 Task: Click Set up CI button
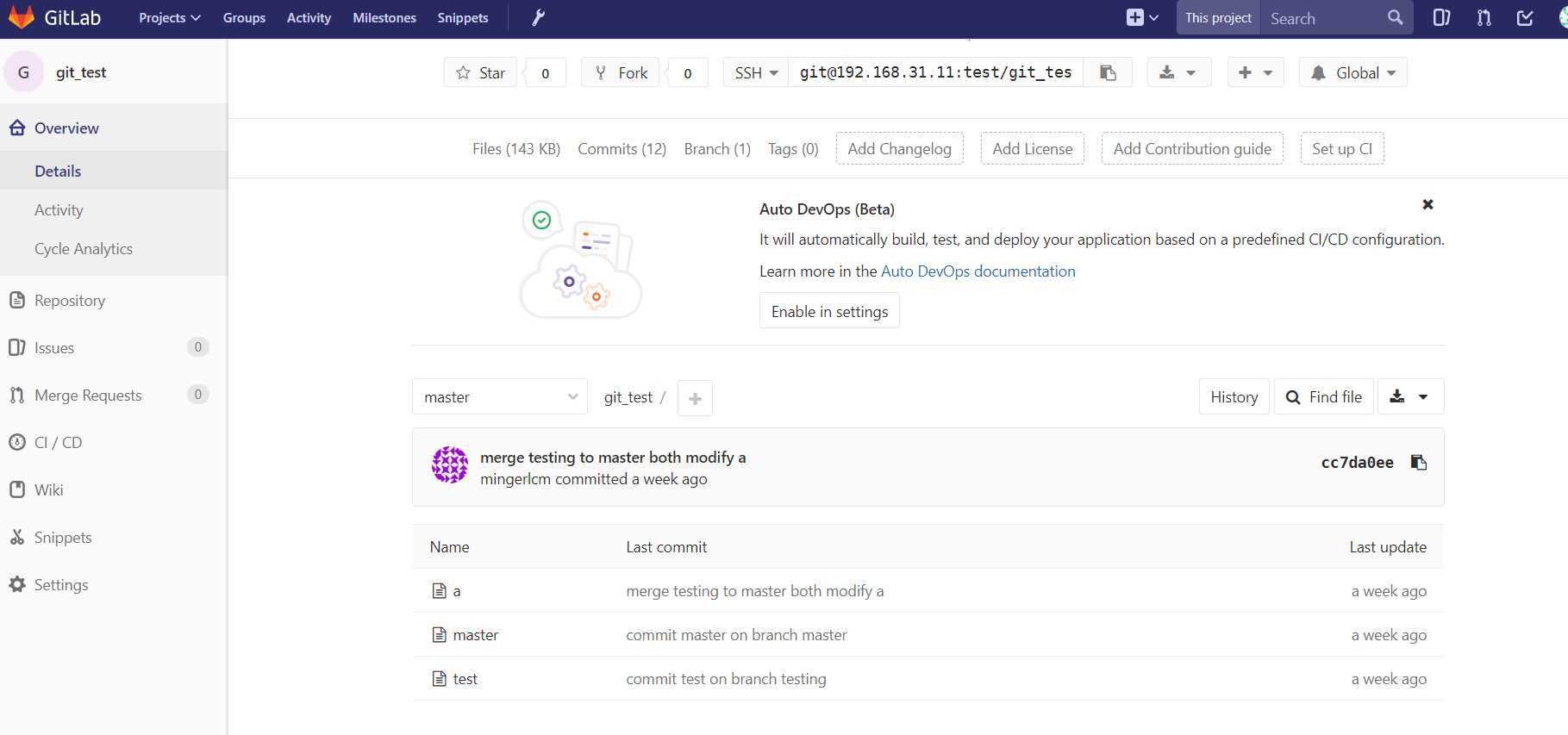1342,148
